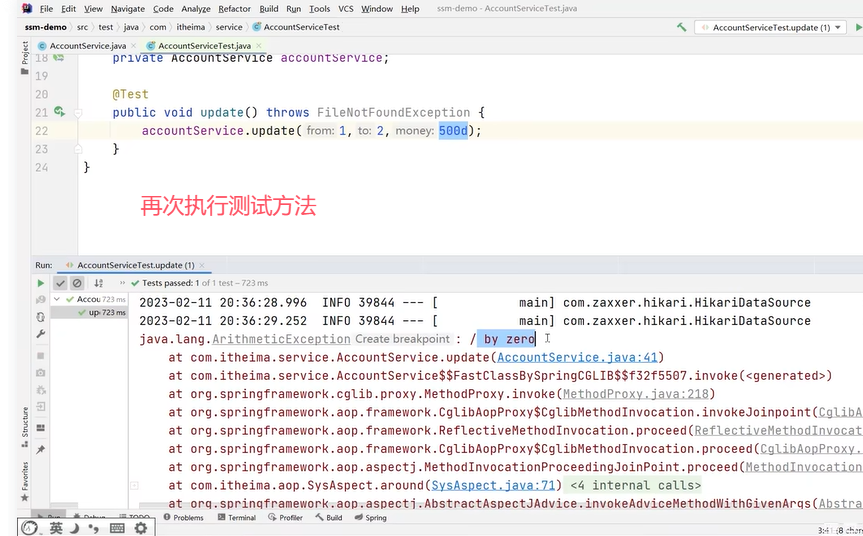Screen dimensions: 863x536
Task: Click itheima breadcrumb segment
Action: [190, 27]
